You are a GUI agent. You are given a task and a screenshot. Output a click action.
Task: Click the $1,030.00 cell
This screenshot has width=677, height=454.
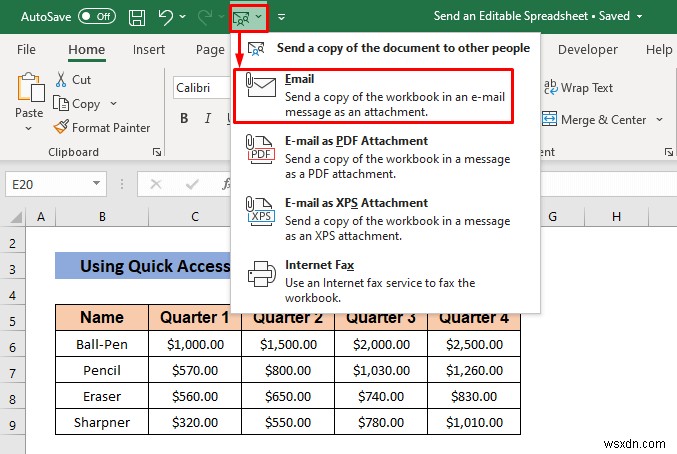381,370
